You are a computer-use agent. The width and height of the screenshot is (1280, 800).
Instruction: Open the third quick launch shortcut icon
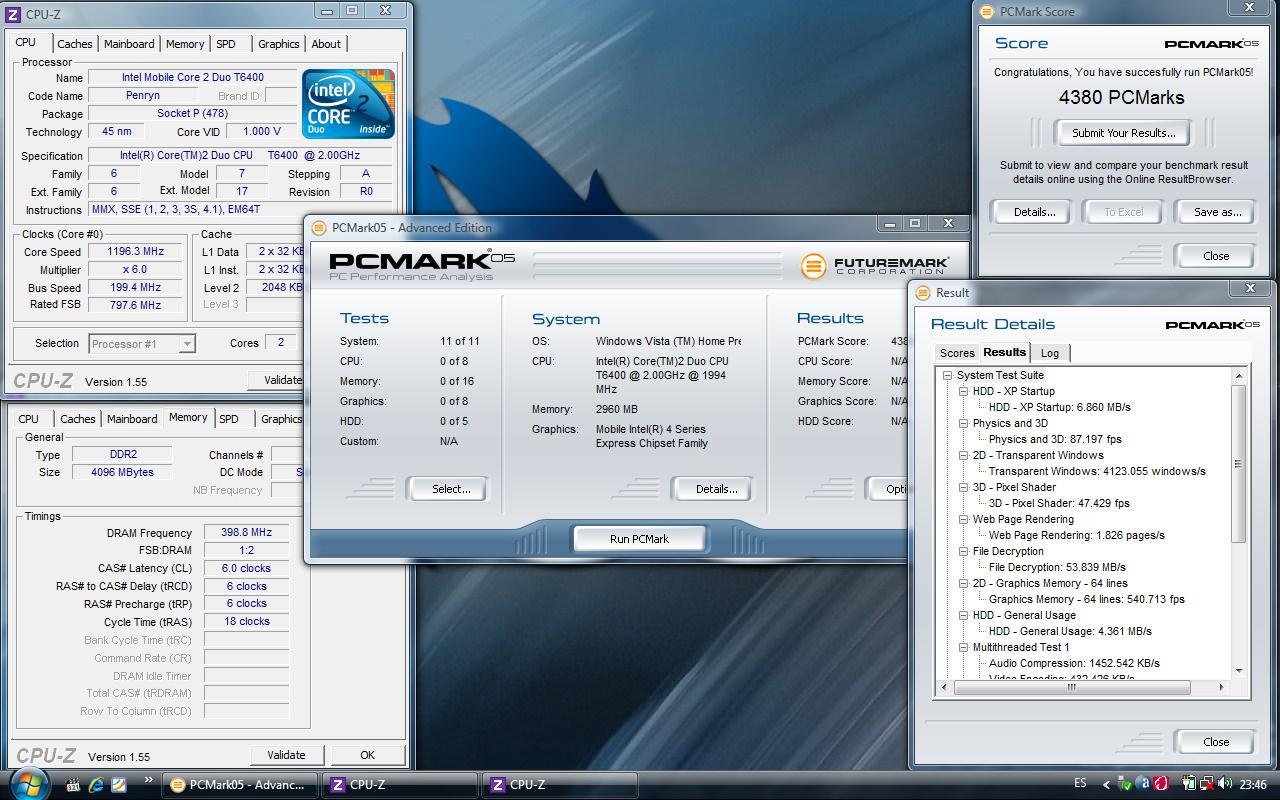click(118, 785)
